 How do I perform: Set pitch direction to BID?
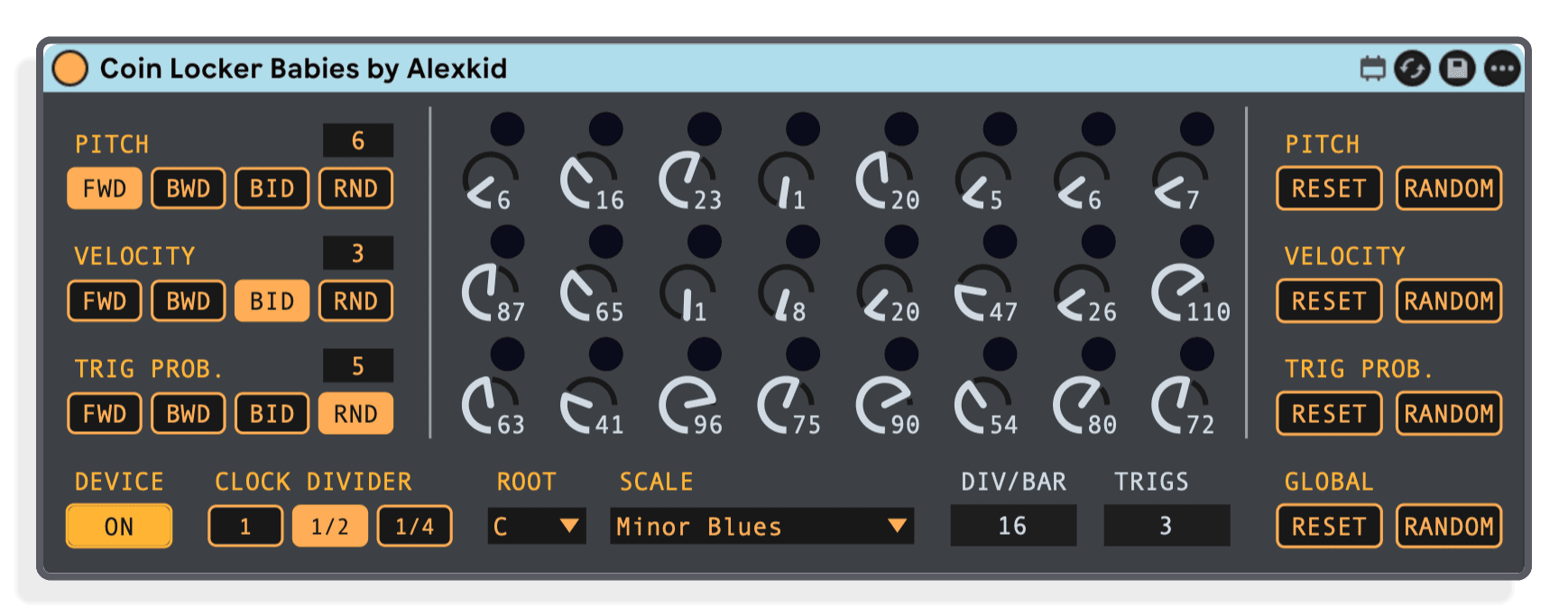tap(272, 188)
